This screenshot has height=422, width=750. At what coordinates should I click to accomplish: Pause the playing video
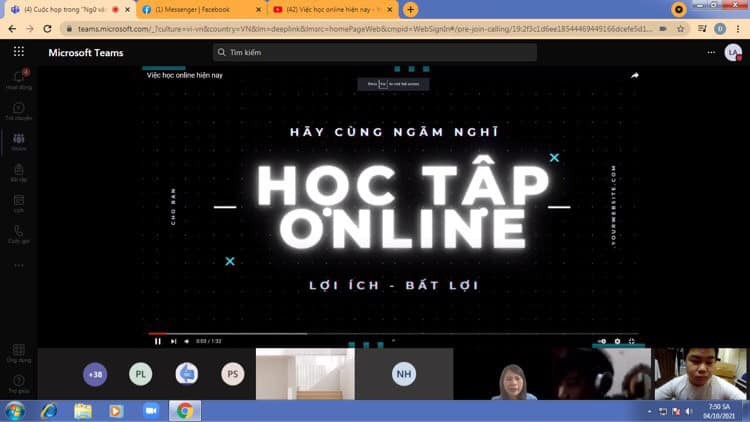[x=157, y=341]
